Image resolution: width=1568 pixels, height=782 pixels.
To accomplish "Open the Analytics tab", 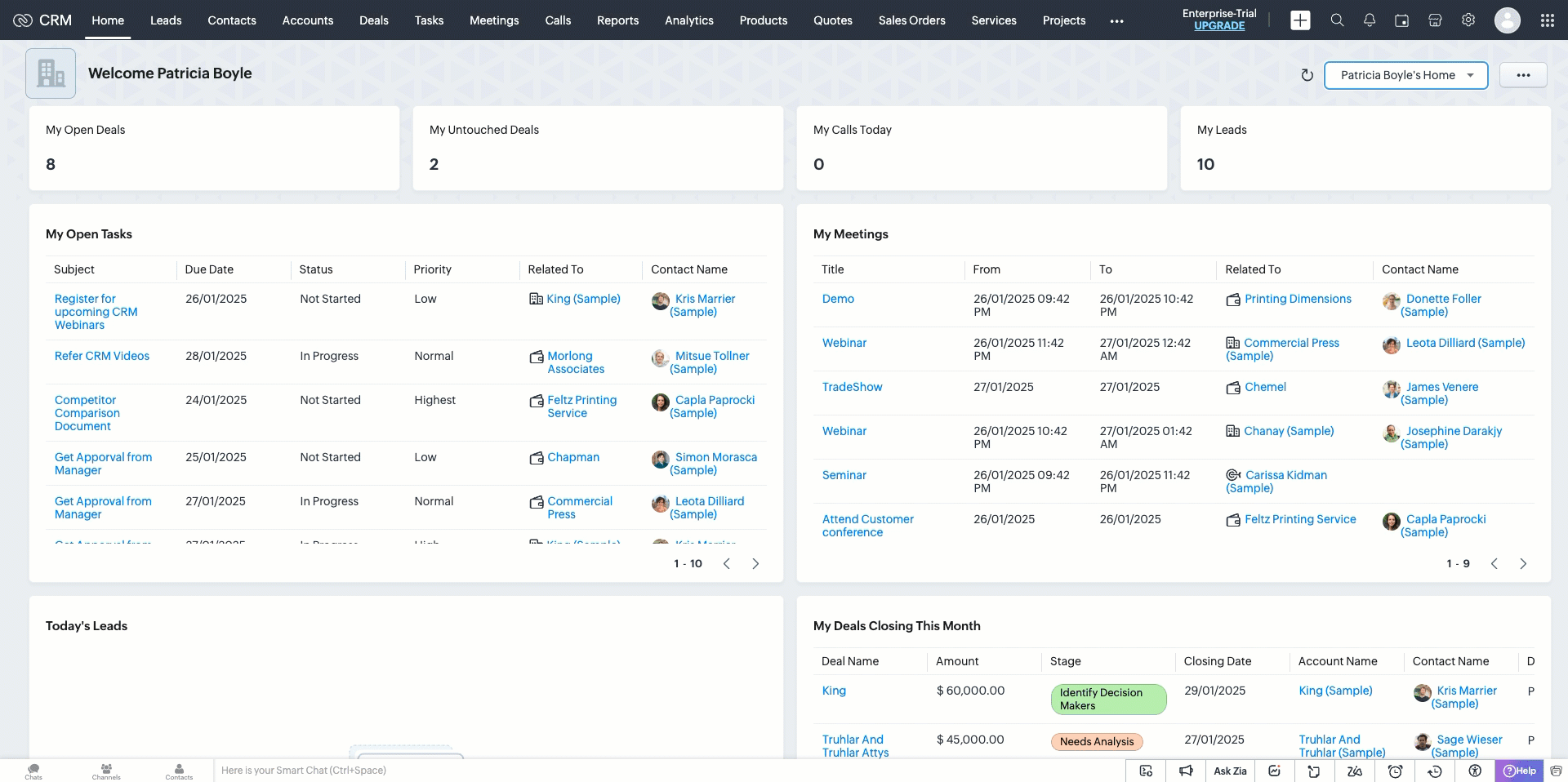I will 689,20.
